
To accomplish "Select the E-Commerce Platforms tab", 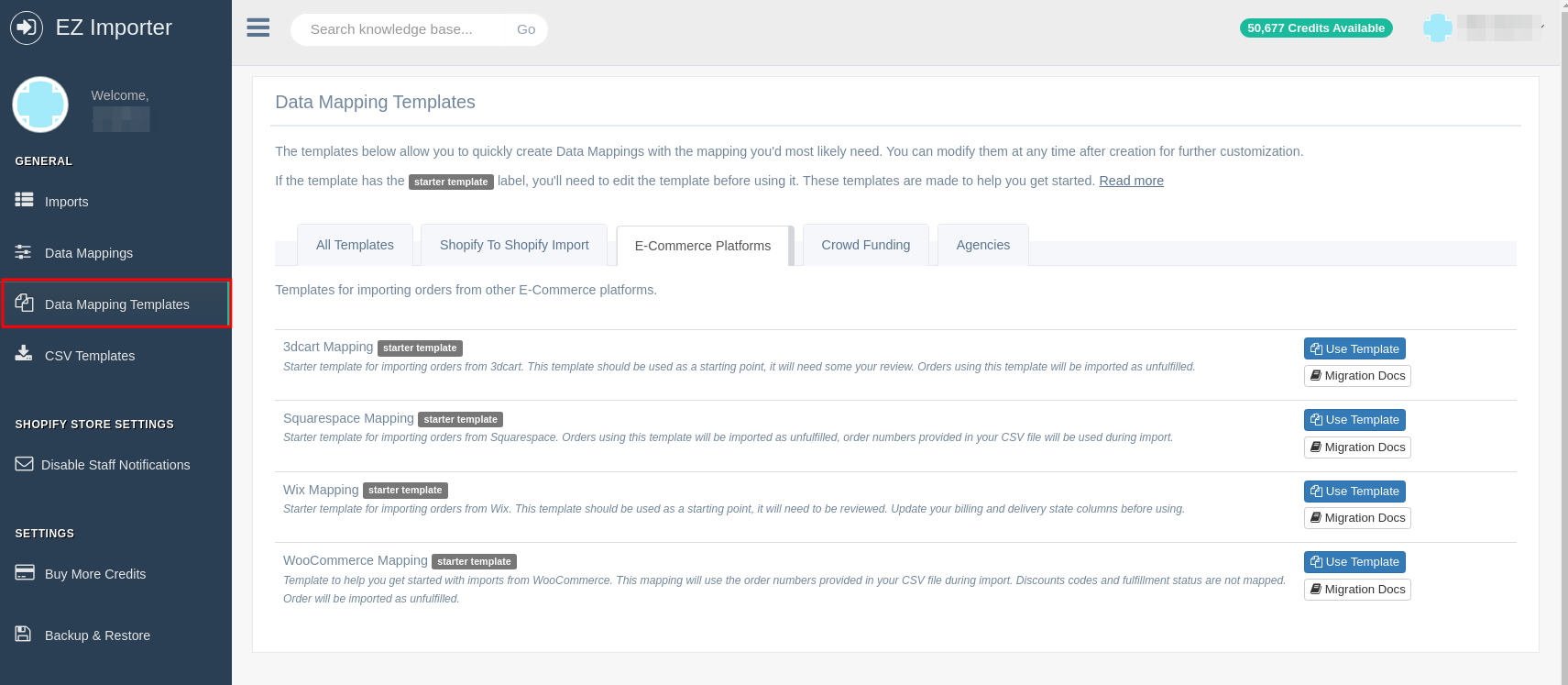I will click(703, 246).
